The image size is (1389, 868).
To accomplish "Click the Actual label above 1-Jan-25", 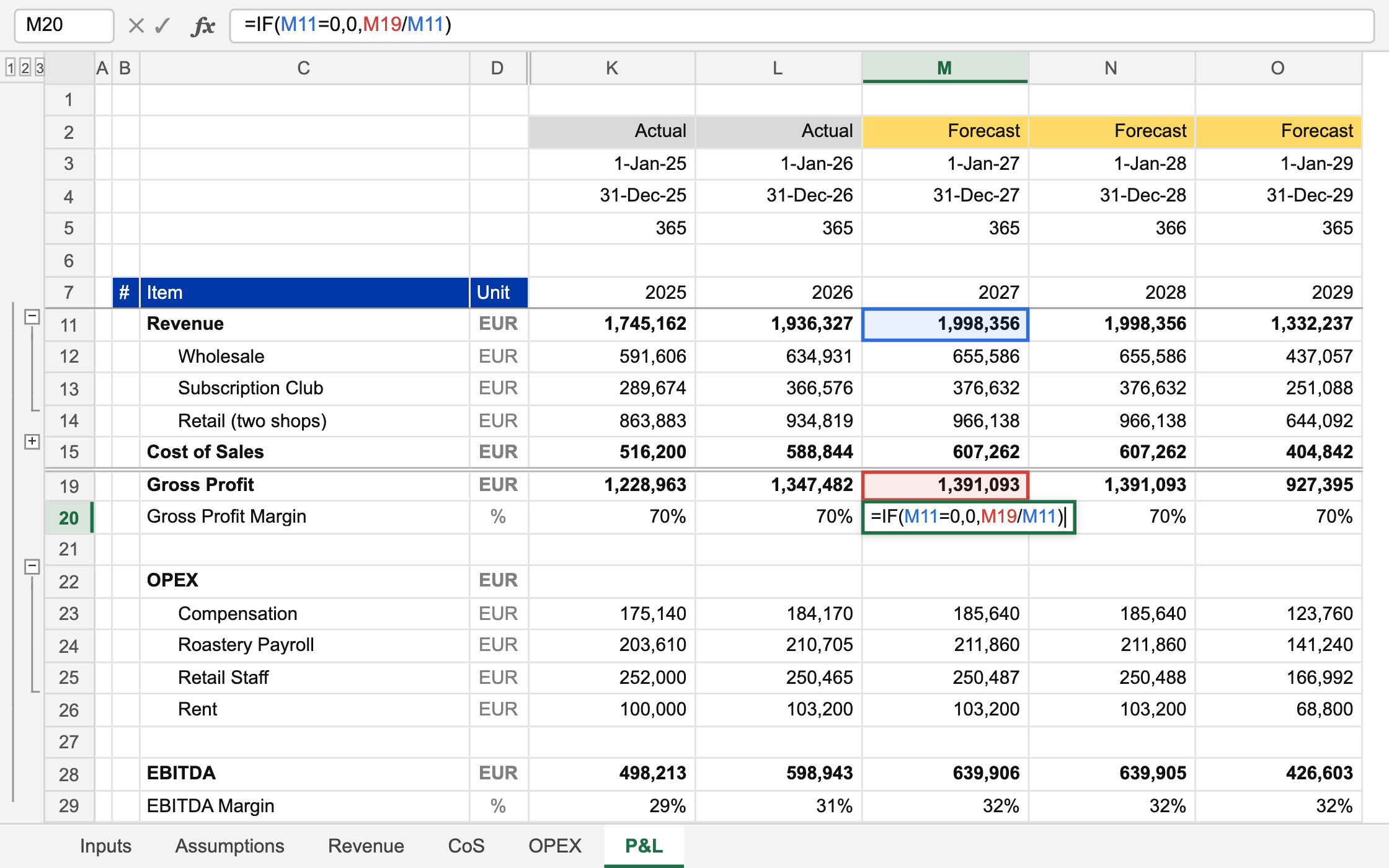I will coord(612,131).
